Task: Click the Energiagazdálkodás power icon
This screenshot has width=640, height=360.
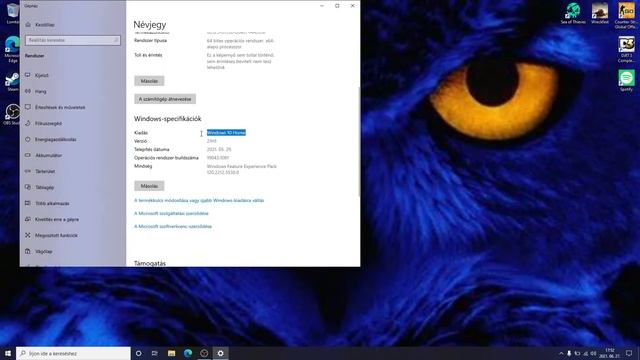Action: pos(28,139)
